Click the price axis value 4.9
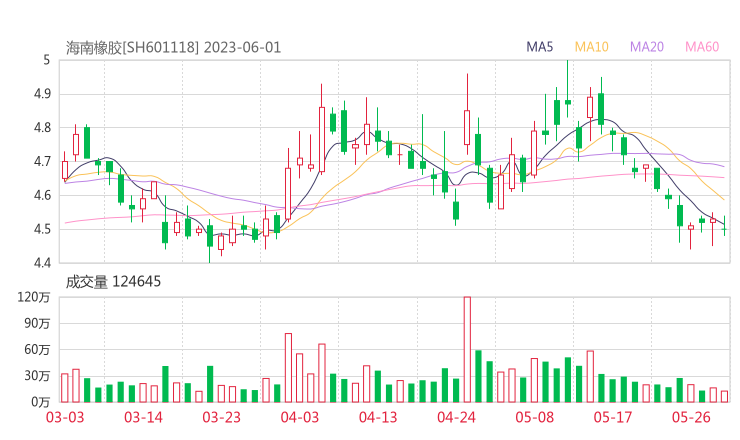740x440 pixels. [42, 94]
